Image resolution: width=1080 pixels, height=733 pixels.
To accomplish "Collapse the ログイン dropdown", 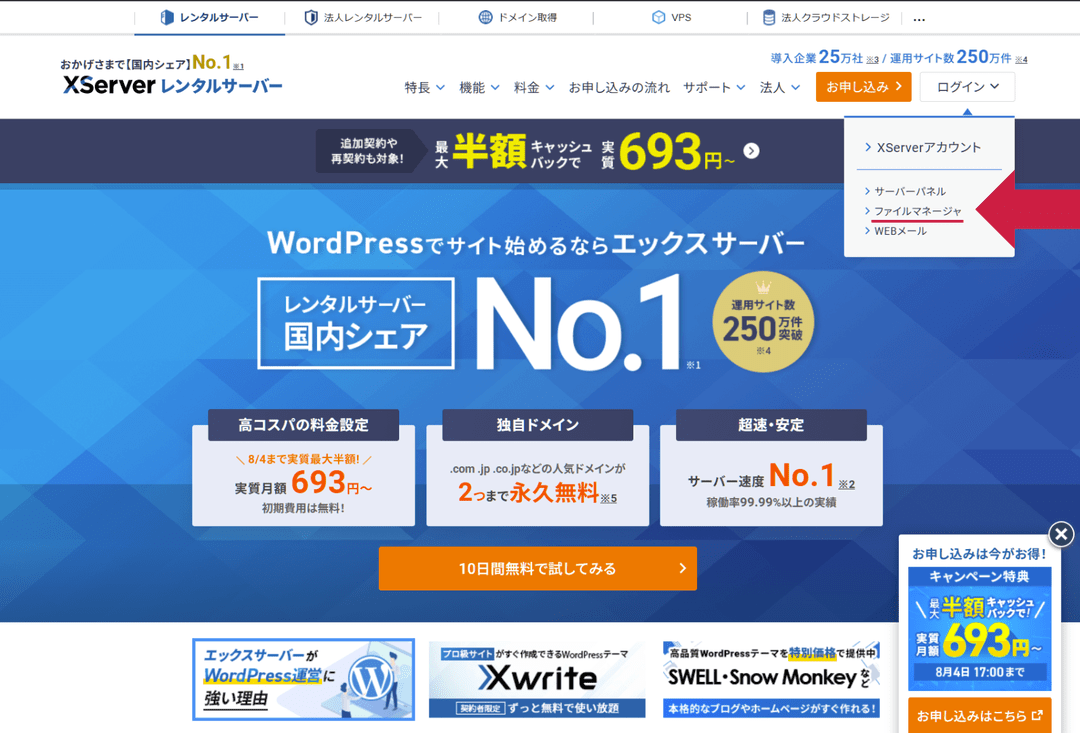I will click(x=967, y=87).
